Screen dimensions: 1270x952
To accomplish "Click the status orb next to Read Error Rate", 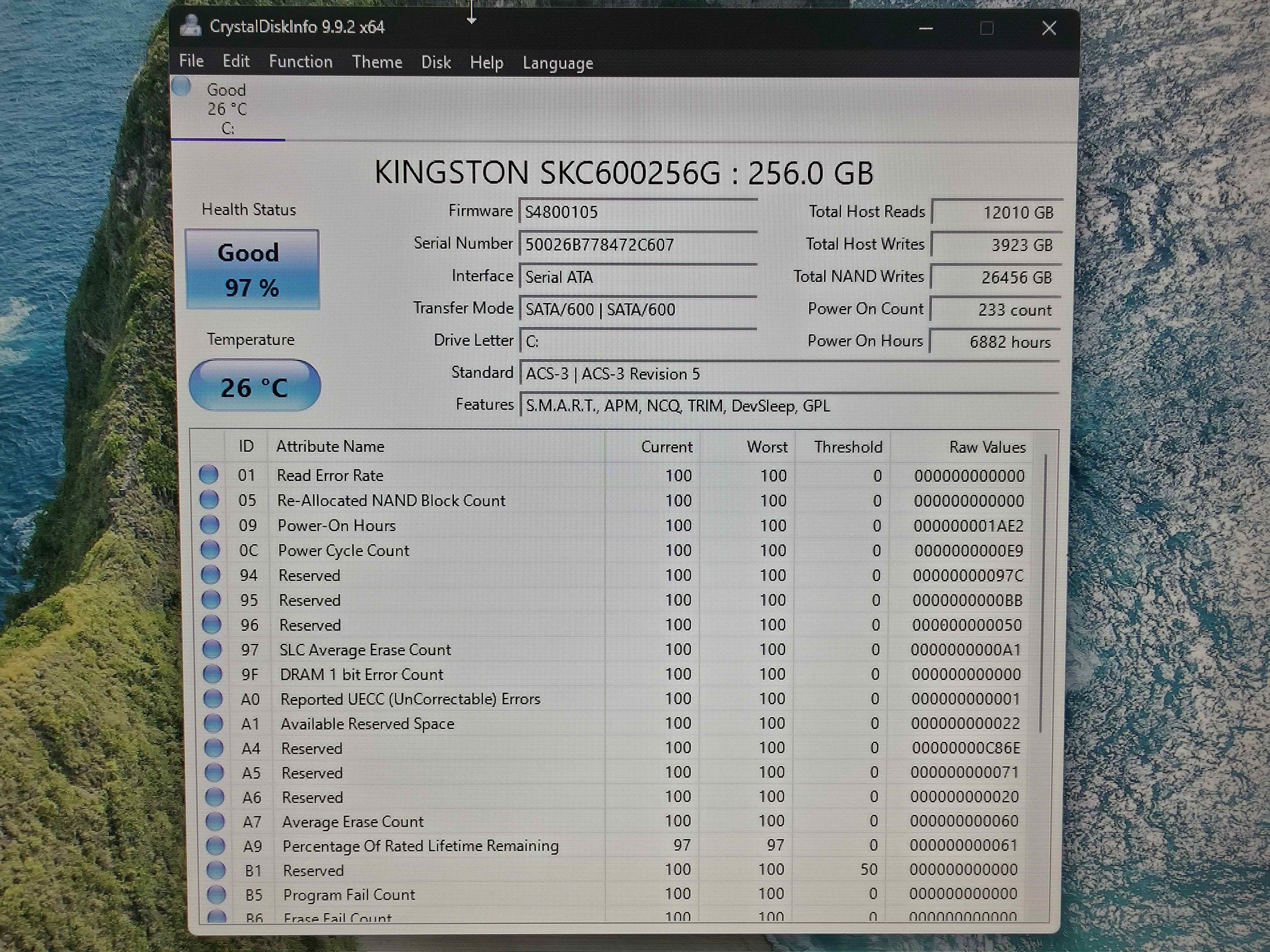I will 208,475.
